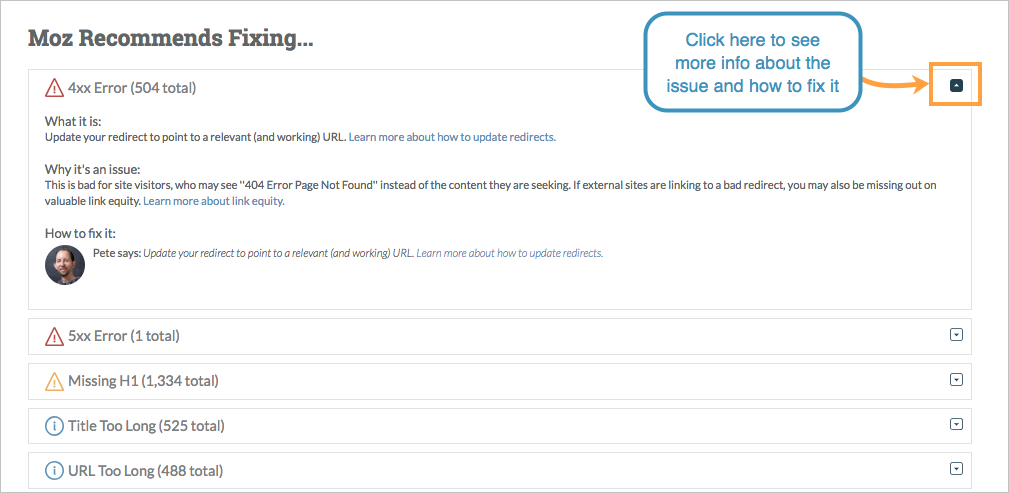
Task: Expand the 5xx Error row arrow
Action: (956, 335)
